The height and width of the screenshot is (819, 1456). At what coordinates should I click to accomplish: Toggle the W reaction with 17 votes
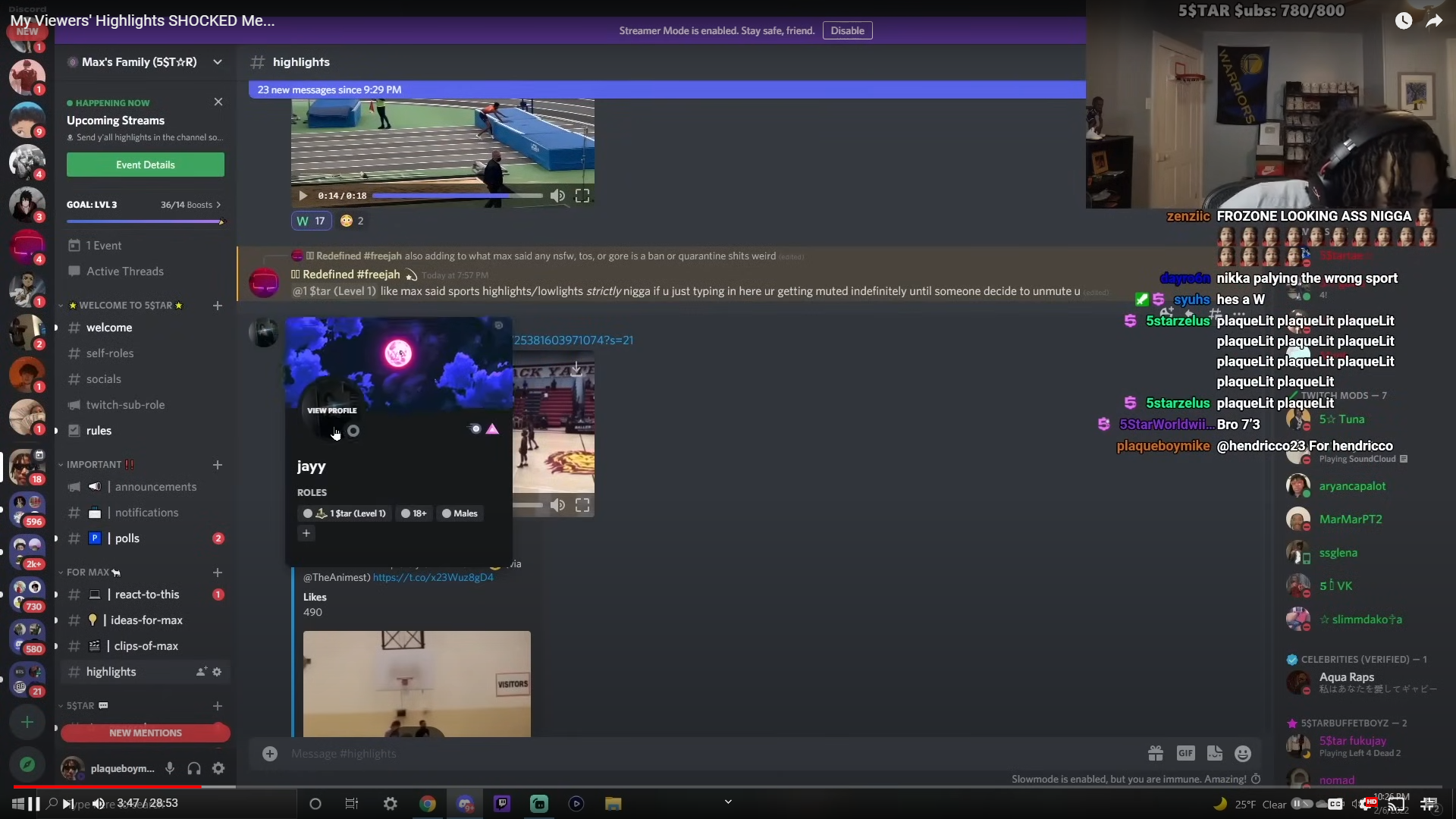[x=312, y=221]
